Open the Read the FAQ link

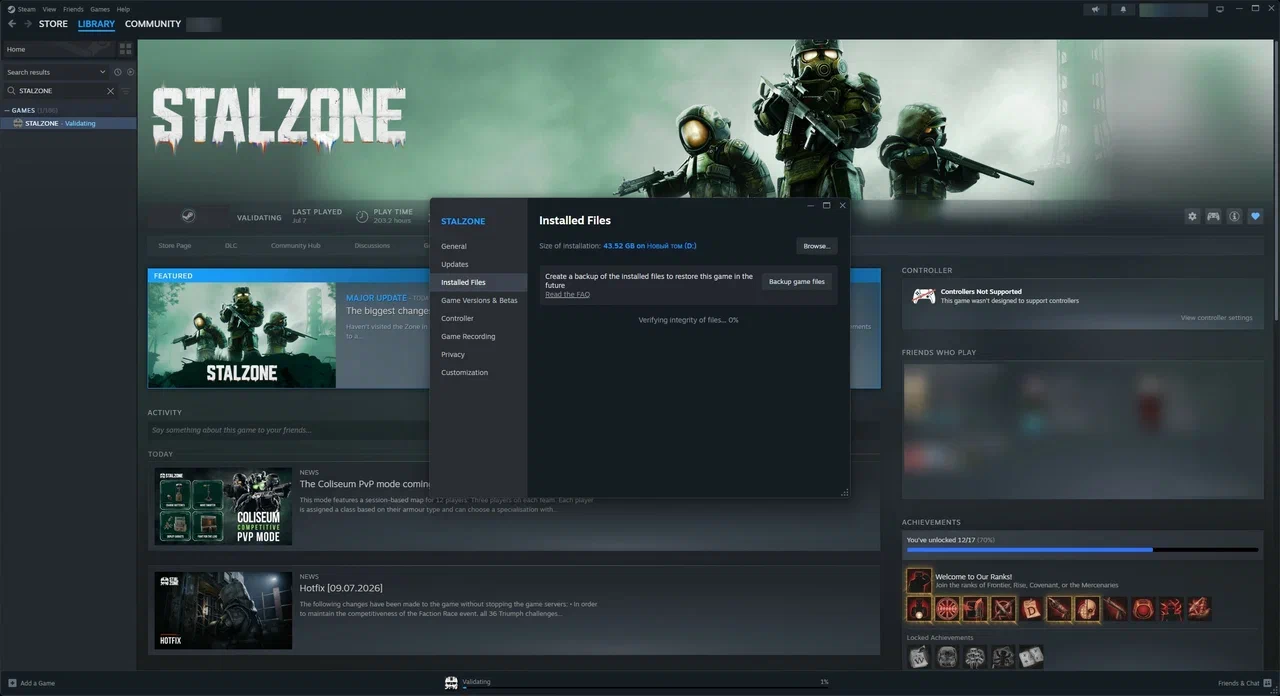click(567, 294)
